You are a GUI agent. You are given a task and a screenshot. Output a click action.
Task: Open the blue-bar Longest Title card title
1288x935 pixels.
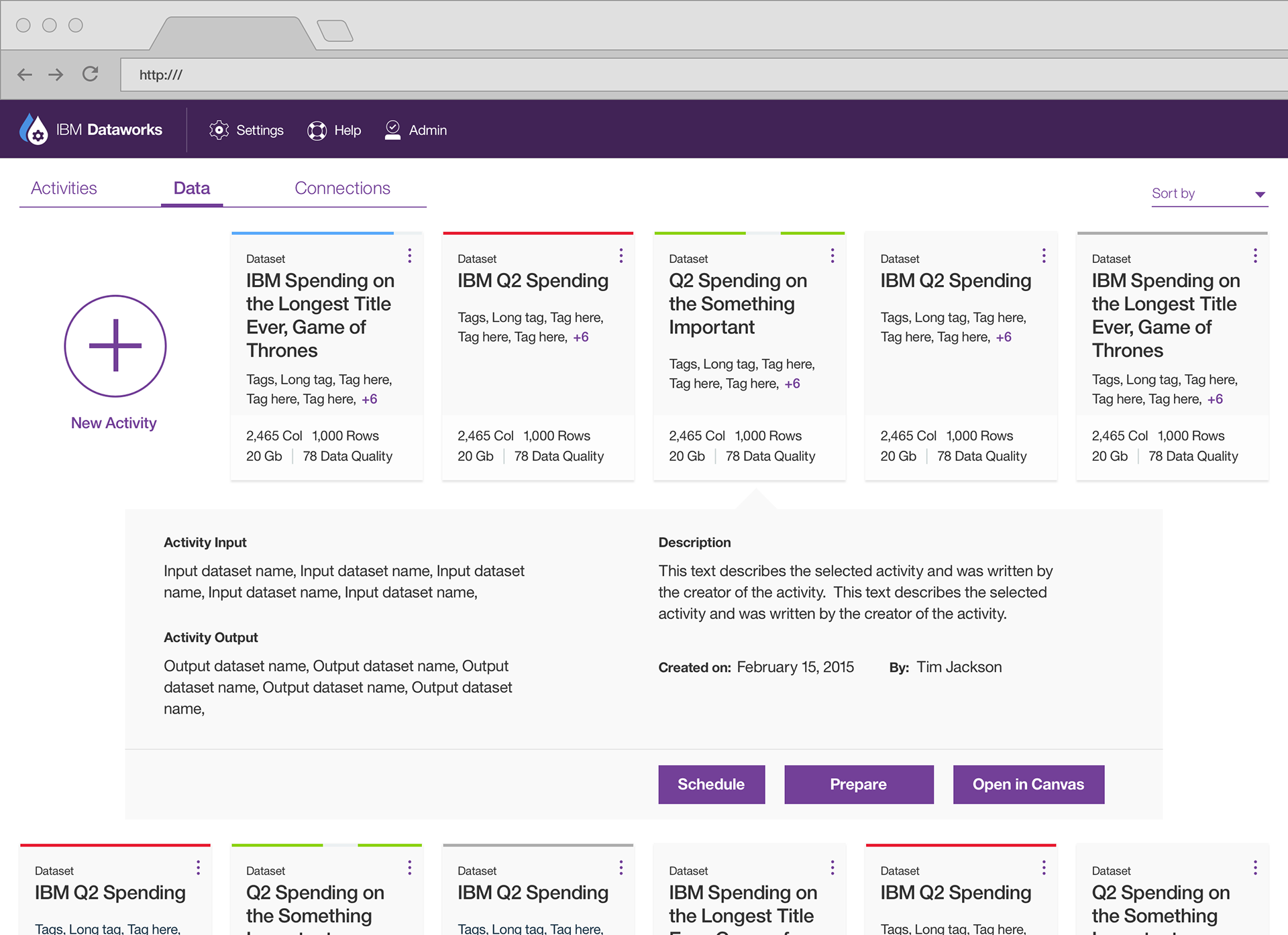click(320, 315)
